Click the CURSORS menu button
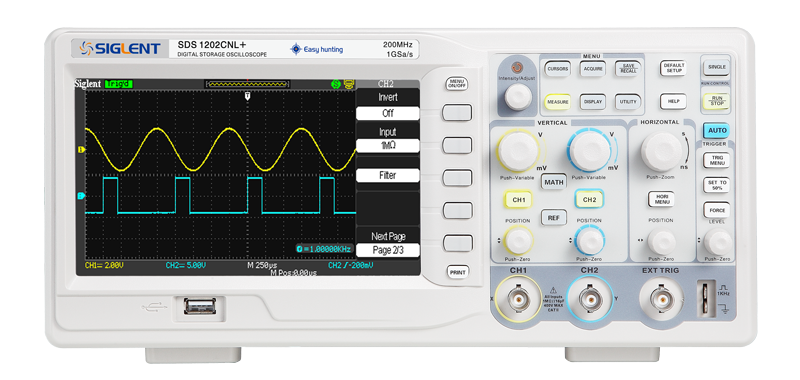The image size is (800, 380). pos(557,68)
